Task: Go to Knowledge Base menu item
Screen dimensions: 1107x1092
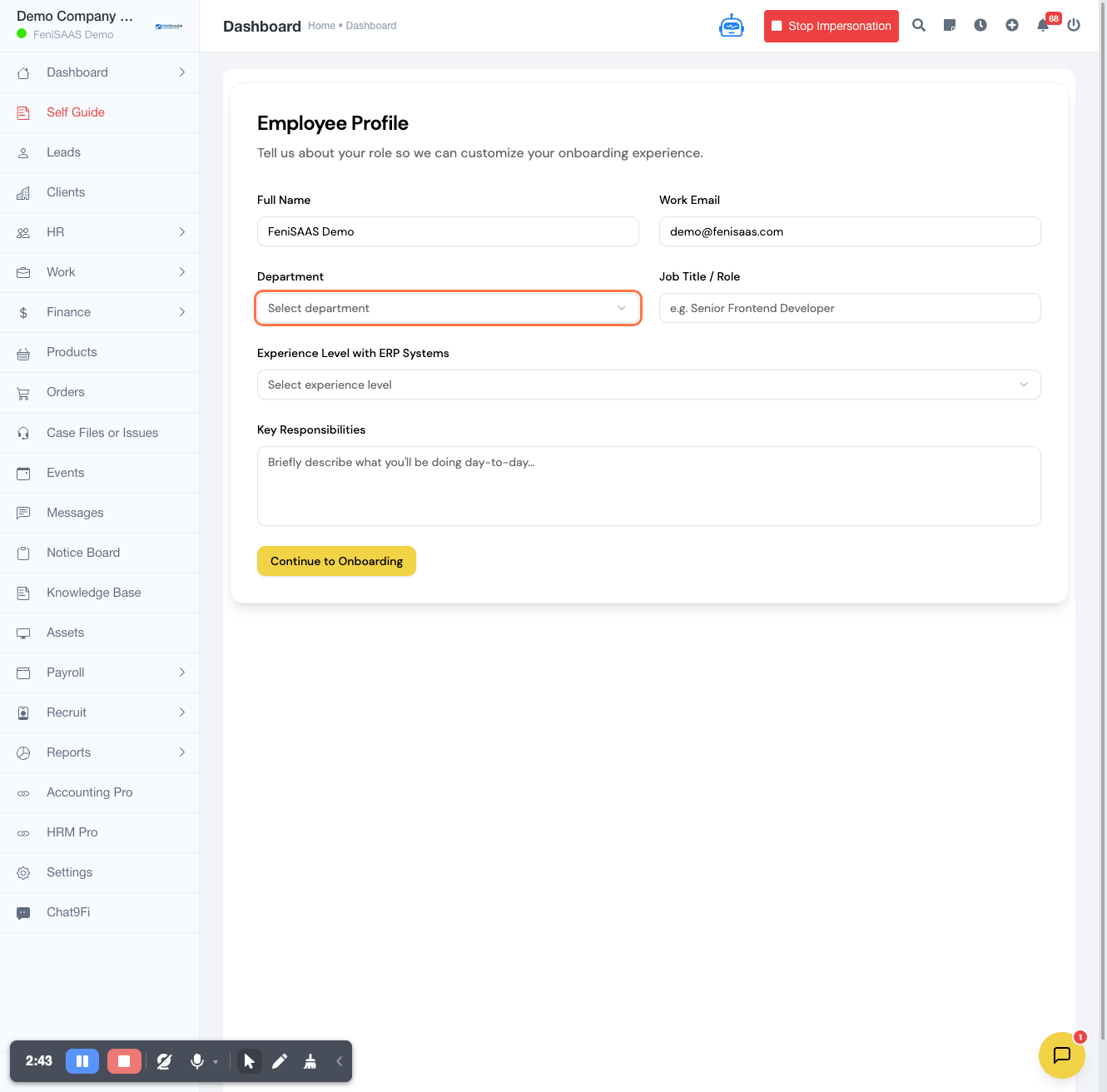Action: [x=94, y=593]
